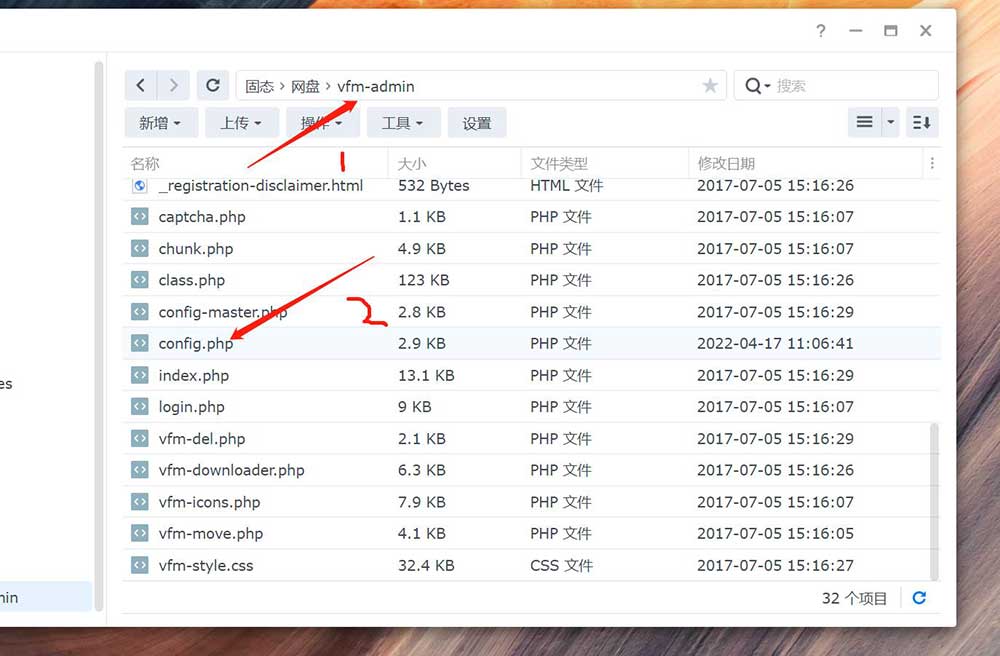Open the help question mark icon
The height and width of the screenshot is (656, 1000).
pyautogui.click(x=821, y=31)
